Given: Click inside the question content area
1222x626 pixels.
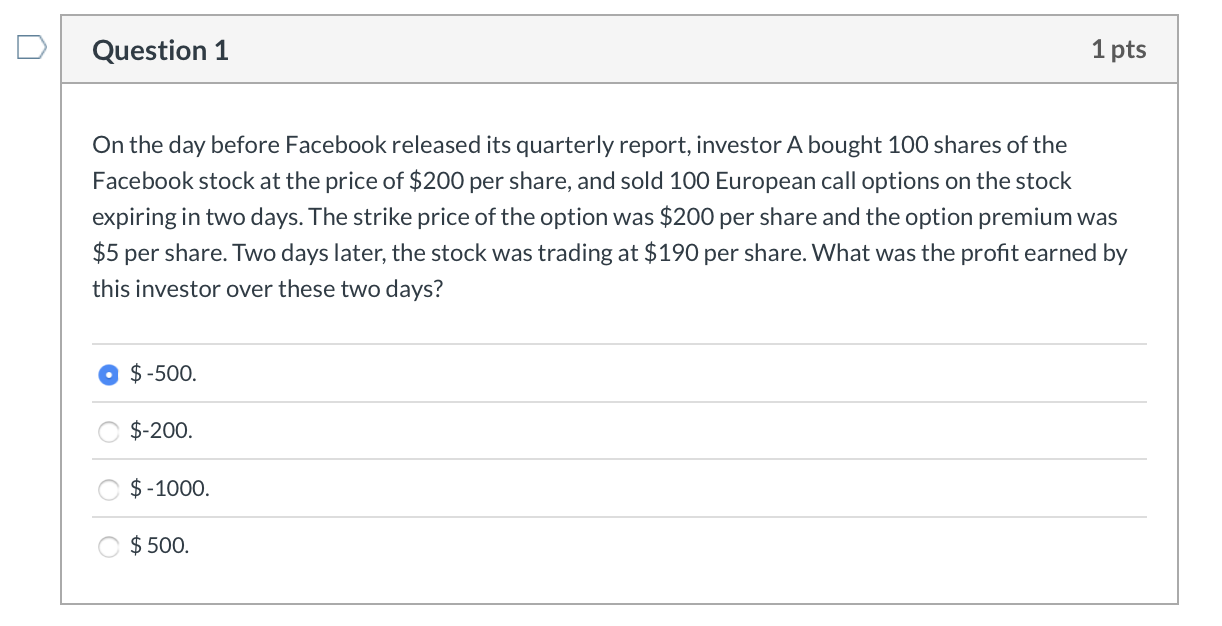Looking at the screenshot, I should [x=620, y=300].
